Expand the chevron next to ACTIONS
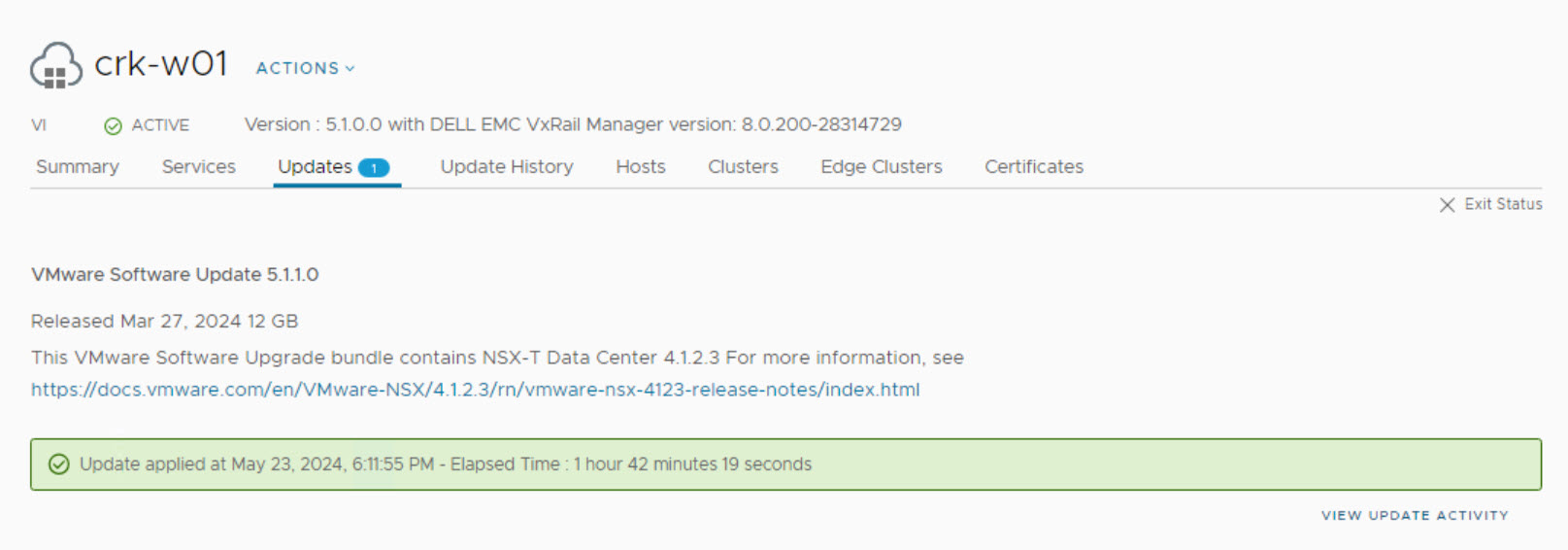Screen dimensions: 1568x550 350,69
